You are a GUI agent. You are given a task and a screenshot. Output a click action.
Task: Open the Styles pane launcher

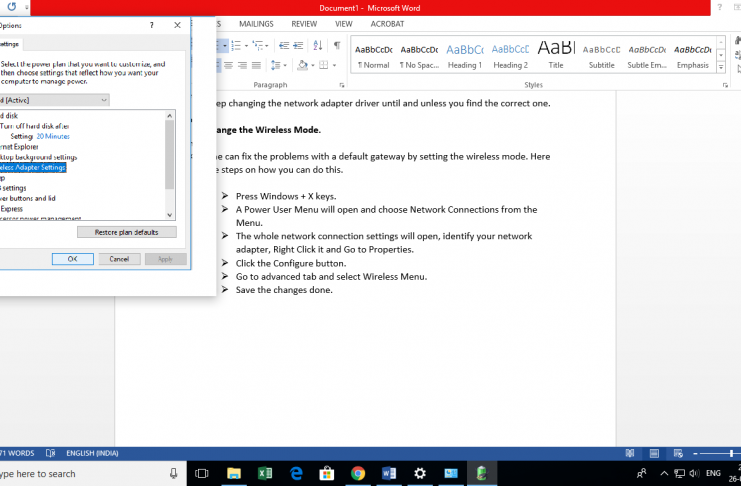coord(725,85)
